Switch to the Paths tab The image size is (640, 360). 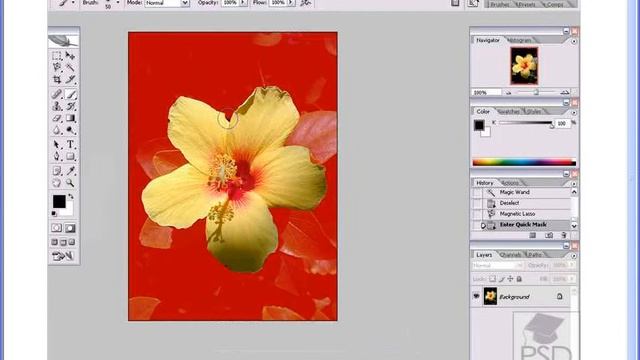535,255
